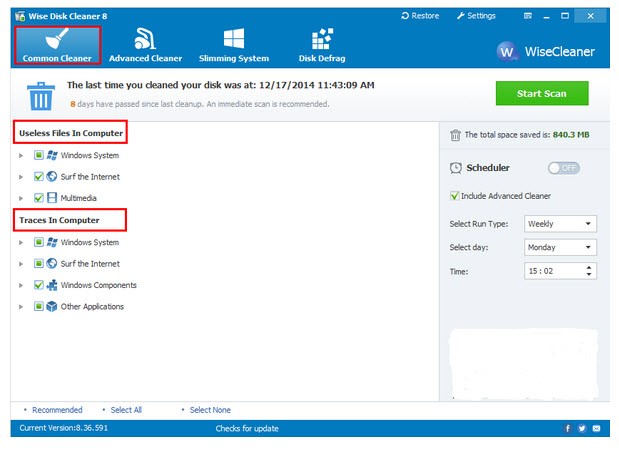
Task: Toggle Windows System checkbox under Traces In Computer
Action: click(x=38, y=242)
